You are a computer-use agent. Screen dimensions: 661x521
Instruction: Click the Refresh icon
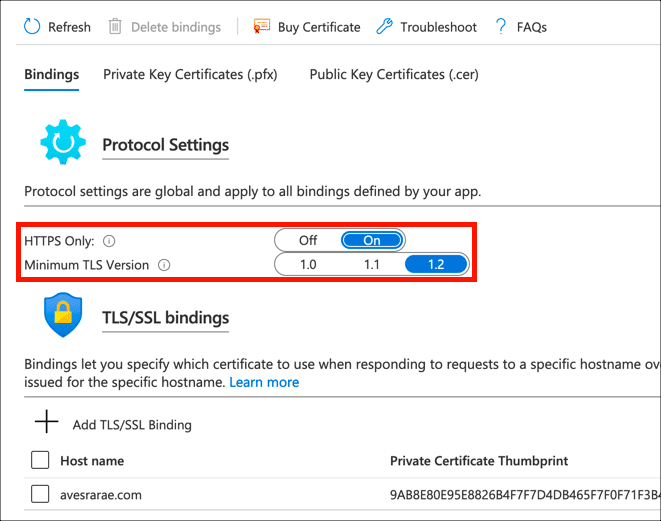tap(32, 27)
